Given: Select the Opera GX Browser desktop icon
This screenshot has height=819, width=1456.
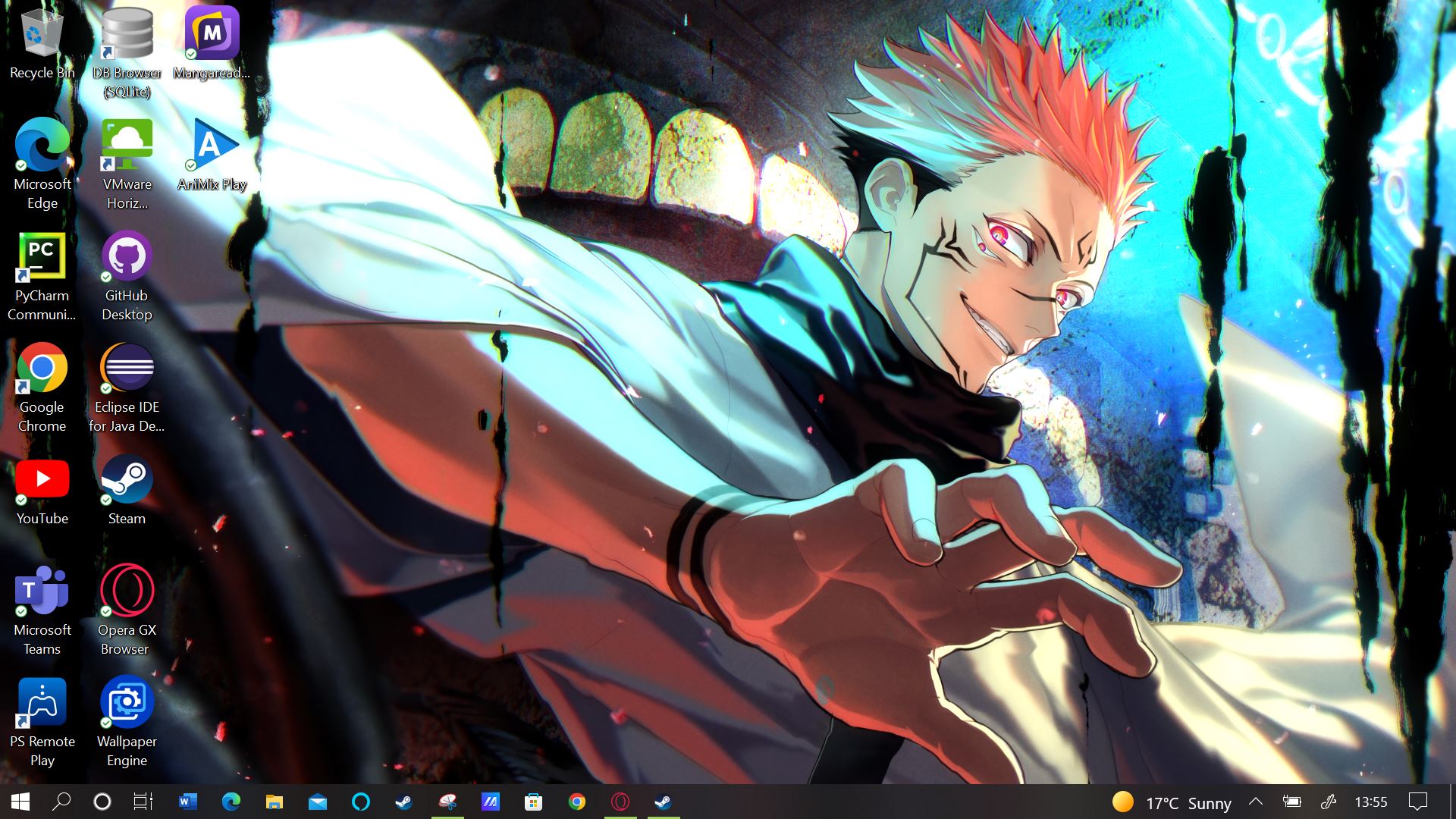Looking at the screenshot, I should (x=127, y=611).
